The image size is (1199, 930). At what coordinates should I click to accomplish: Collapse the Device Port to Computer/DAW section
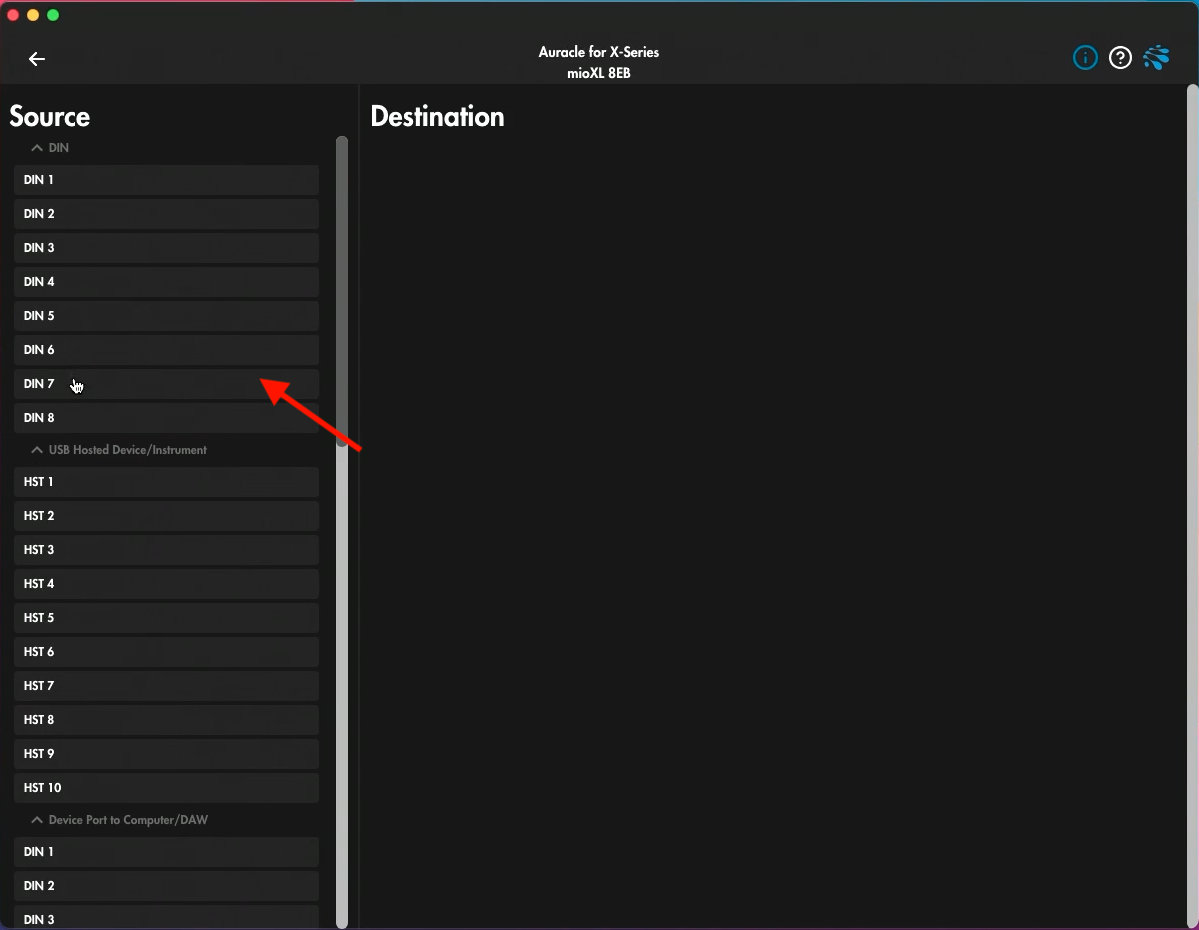37,819
